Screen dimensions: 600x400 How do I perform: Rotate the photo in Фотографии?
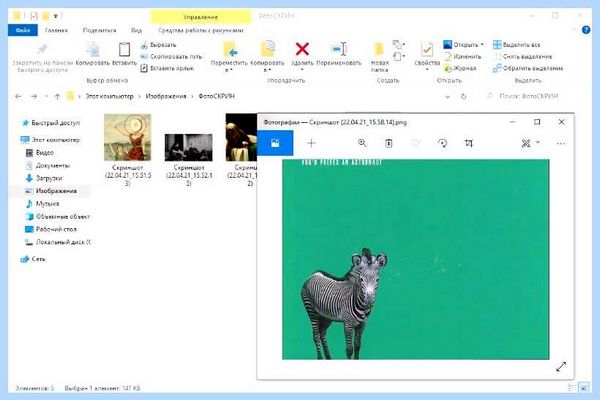pyautogui.click(x=442, y=143)
